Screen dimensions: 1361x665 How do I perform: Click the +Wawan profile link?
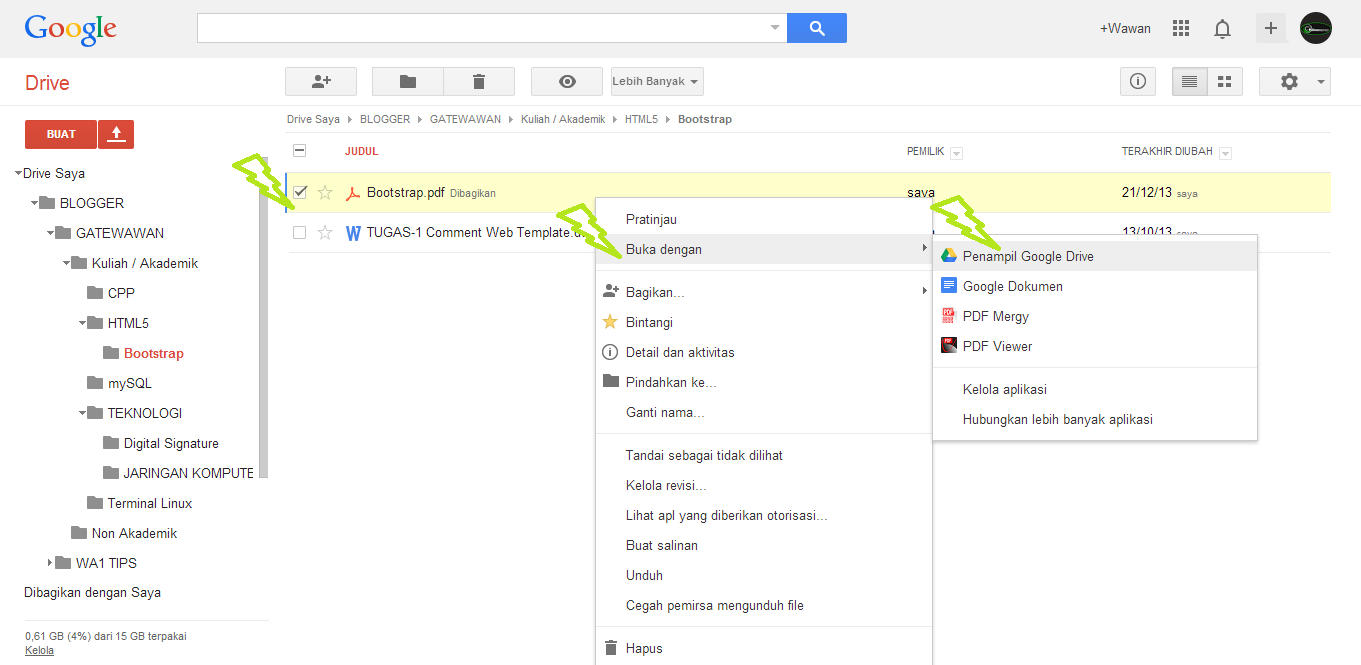[x=1125, y=28]
